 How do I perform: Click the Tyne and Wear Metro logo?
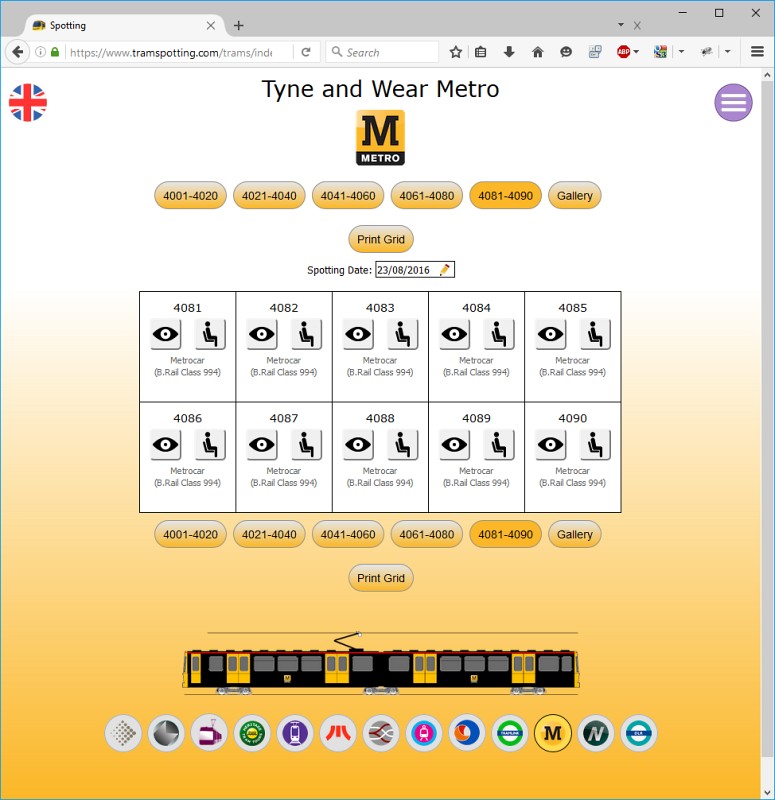tap(380, 138)
